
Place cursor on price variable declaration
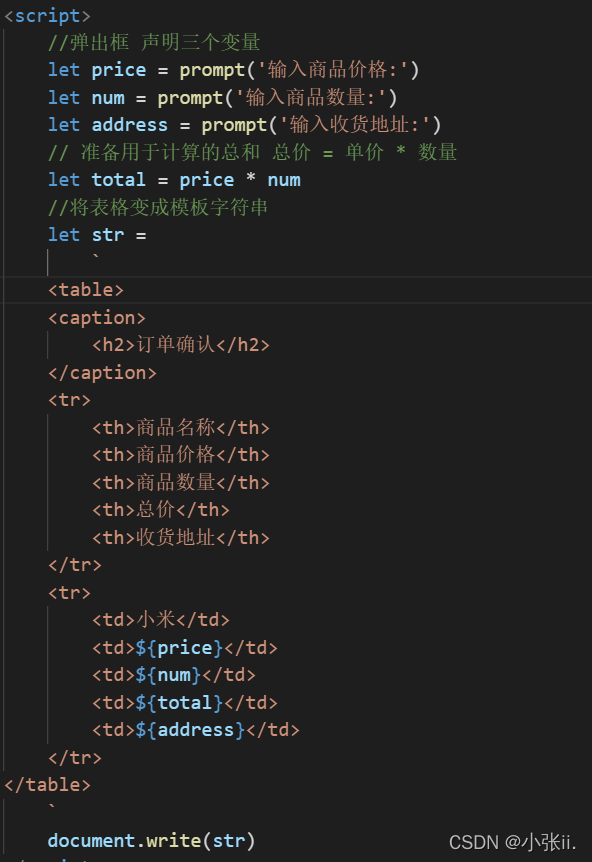tap(119, 70)
